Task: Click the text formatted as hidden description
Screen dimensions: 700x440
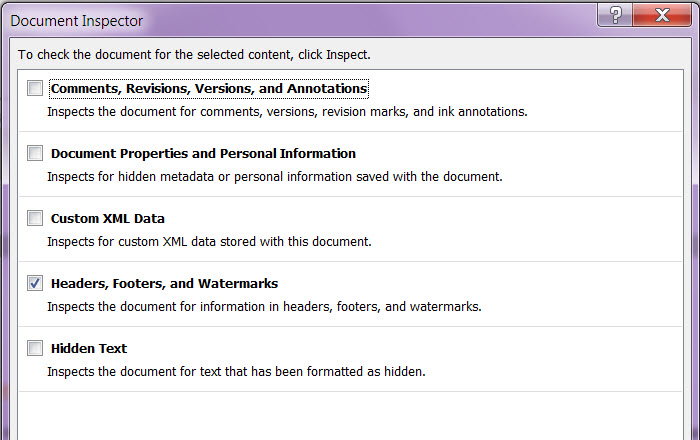Action: [236, 372]
